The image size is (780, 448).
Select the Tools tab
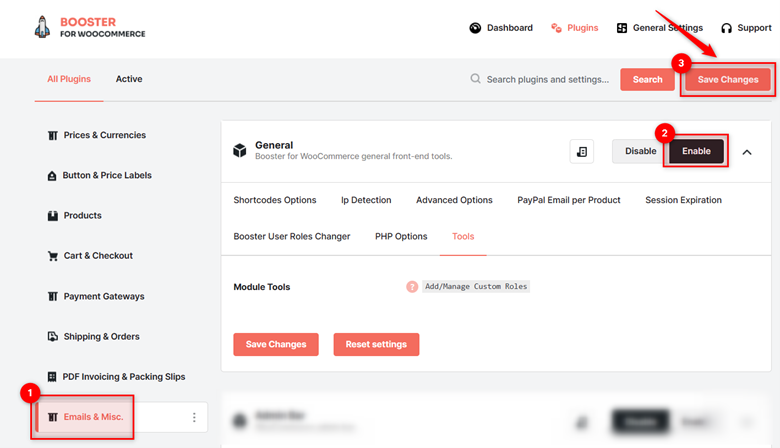click(x=463, y=237)
